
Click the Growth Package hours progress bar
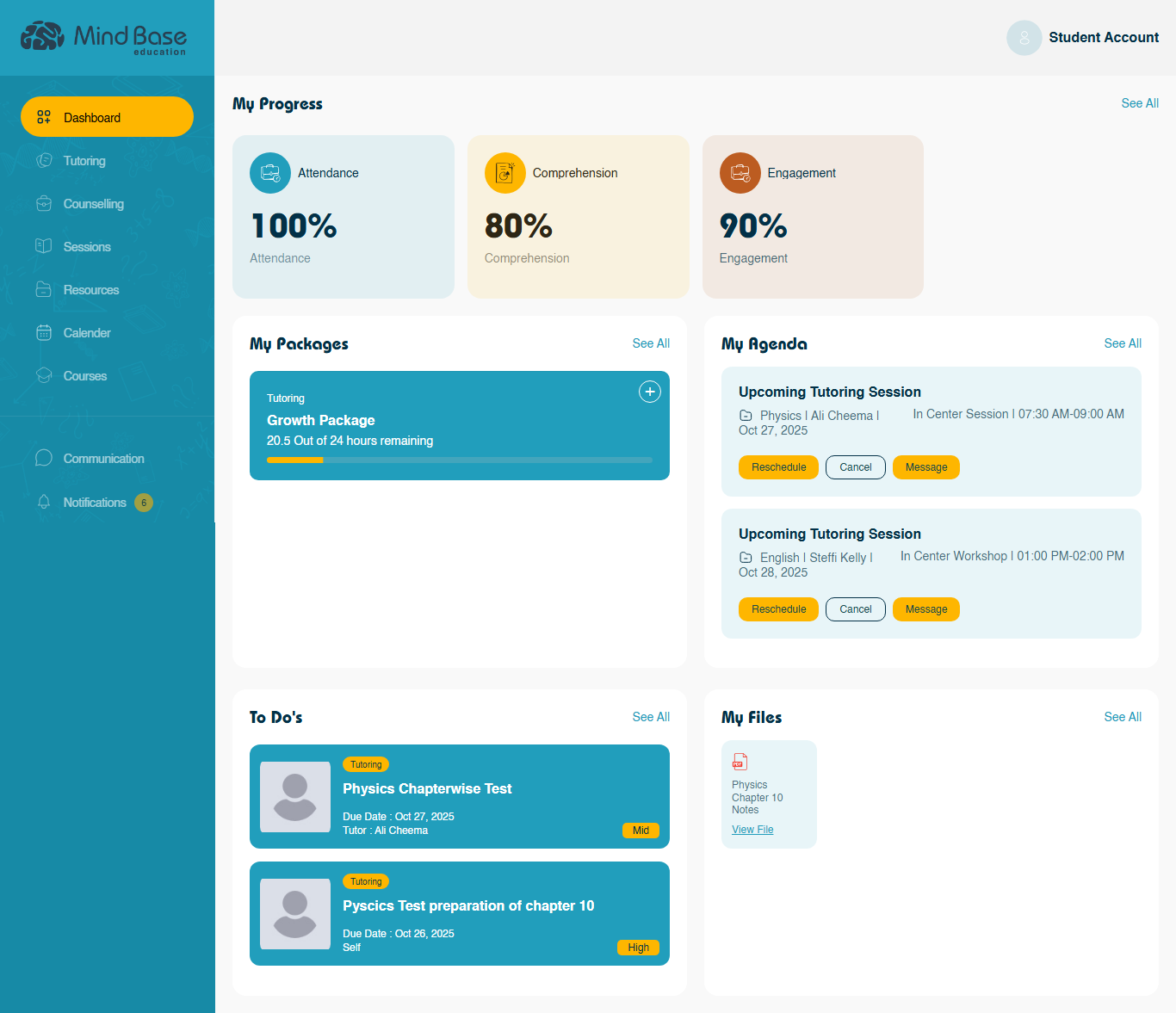(x=459, y=460)
